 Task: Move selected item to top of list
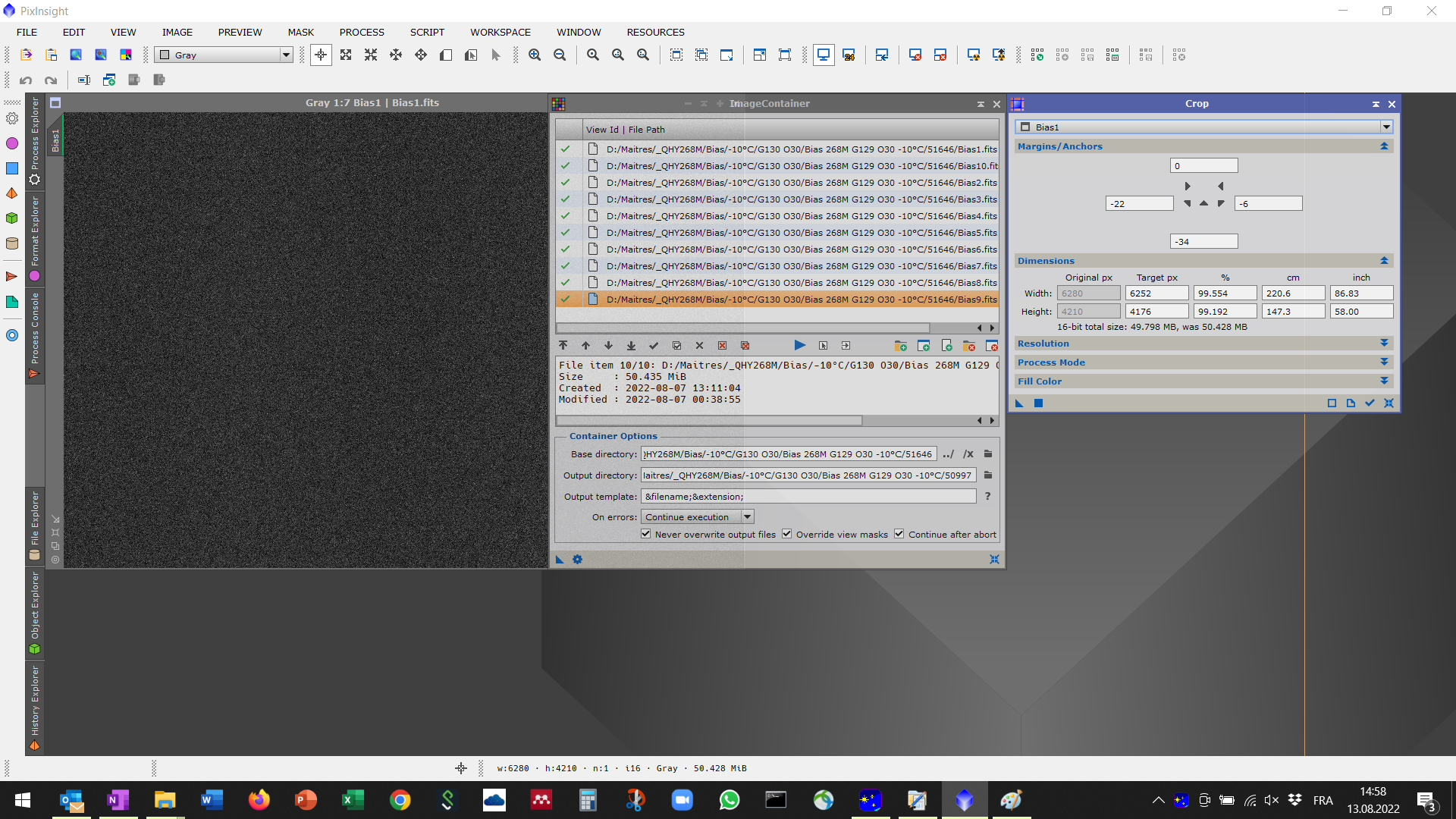[563, 345]
